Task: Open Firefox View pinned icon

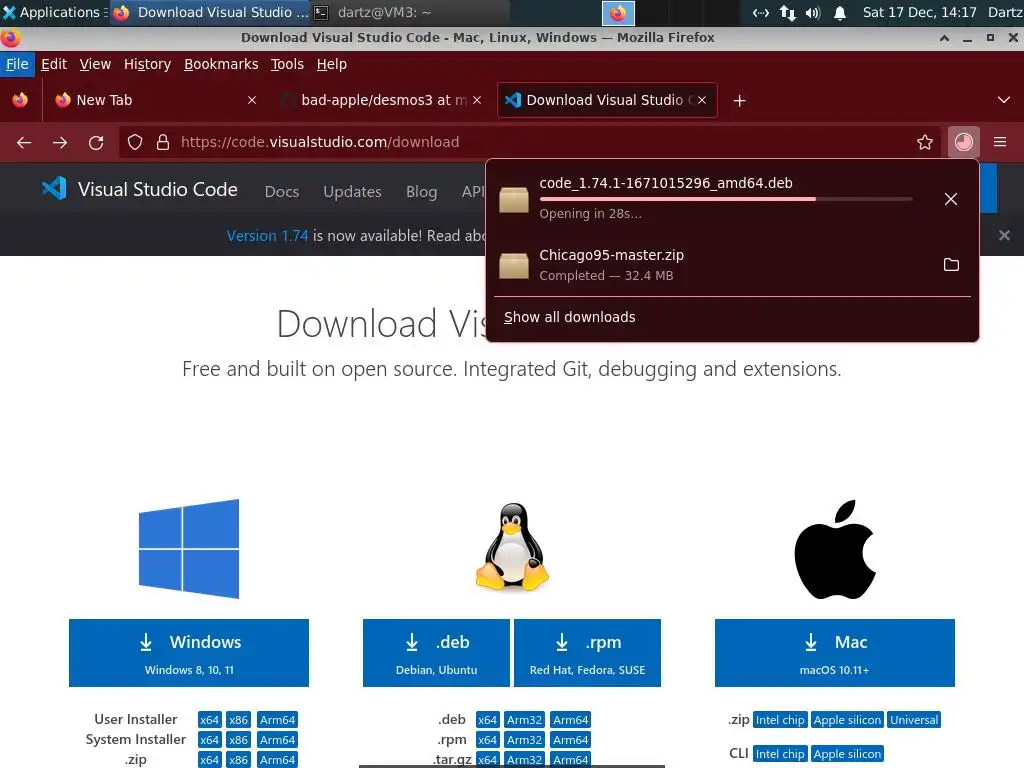Action: [x=20, y=100]
